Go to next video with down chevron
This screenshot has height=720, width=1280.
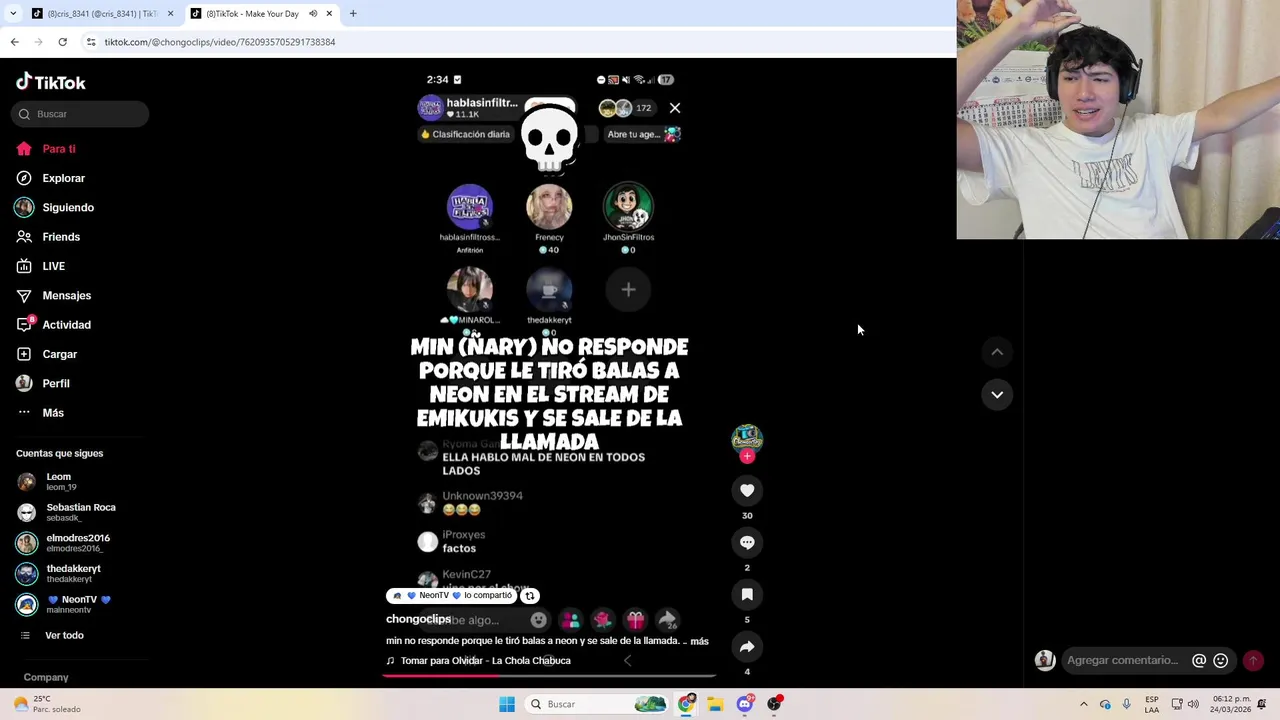[997, 394]
